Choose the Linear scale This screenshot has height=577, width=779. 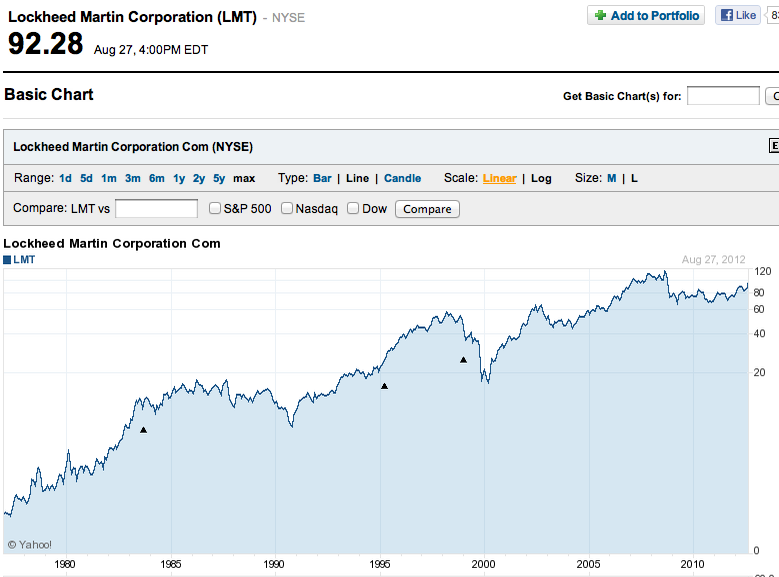point(500,178)
